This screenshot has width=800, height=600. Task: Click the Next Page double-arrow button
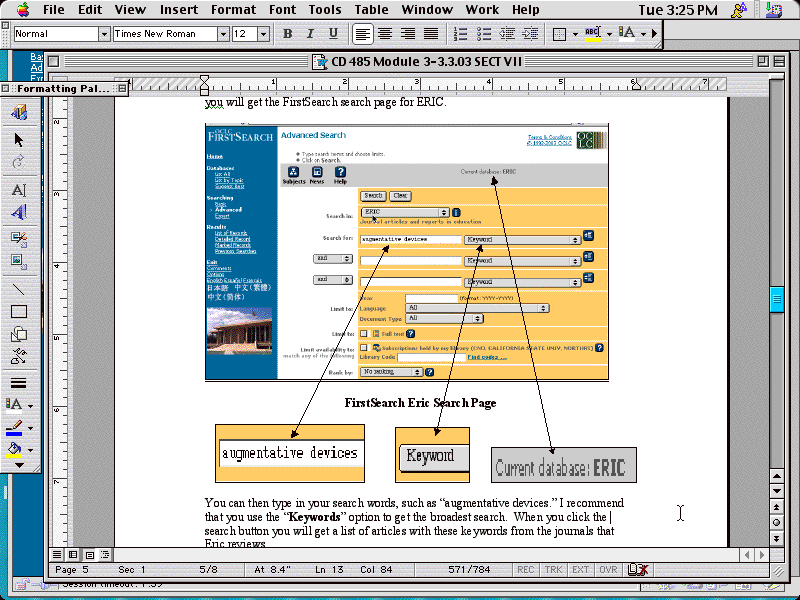[x=777, y=538]
